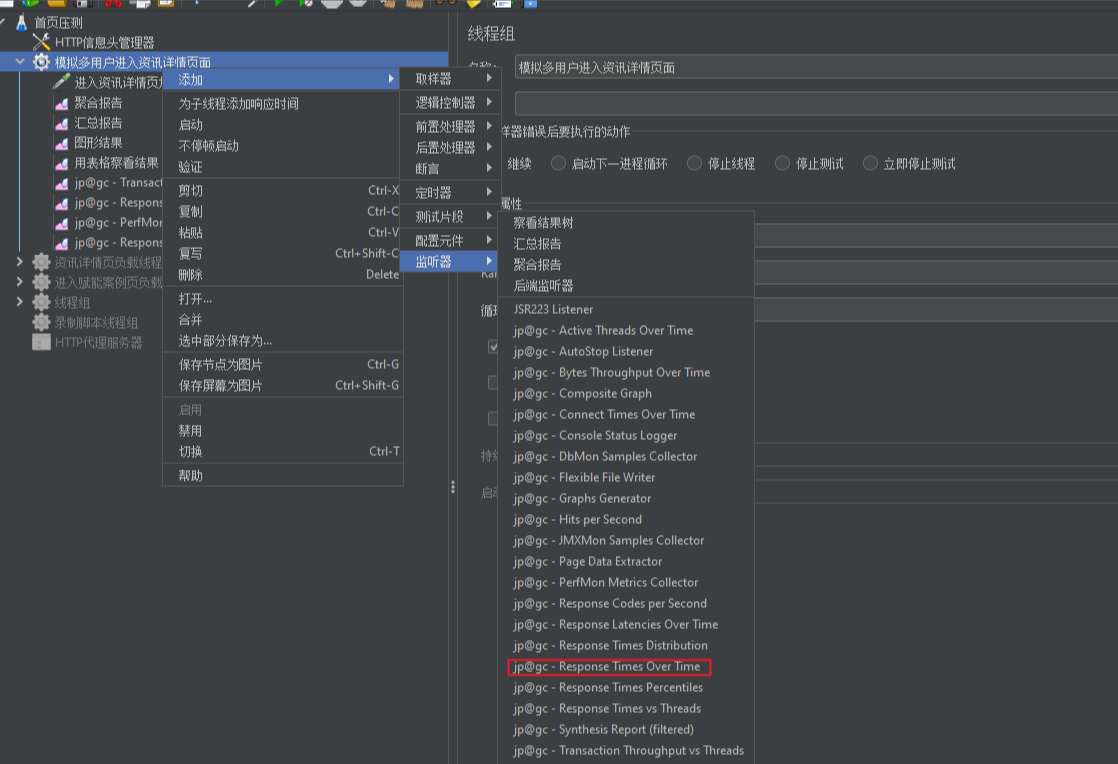The height and width of the screenshot is (764, 1118).
Task: Select the 汇总报告 listener icon in tree
Action: 61,123
